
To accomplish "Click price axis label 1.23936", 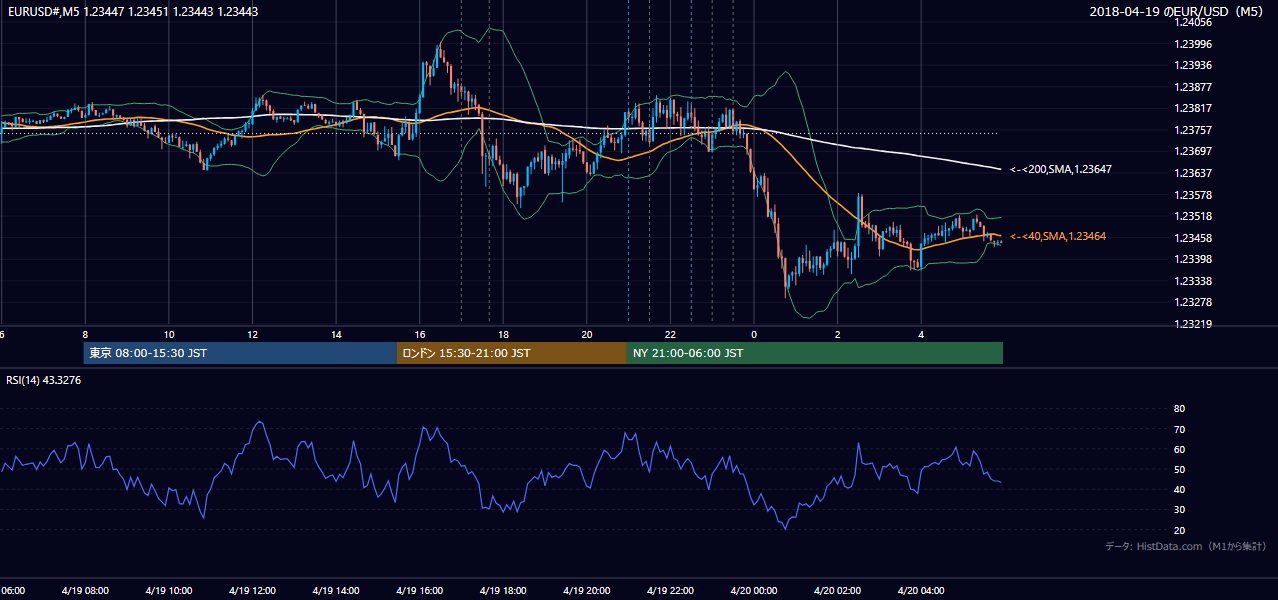I will tap(1195, 65).
